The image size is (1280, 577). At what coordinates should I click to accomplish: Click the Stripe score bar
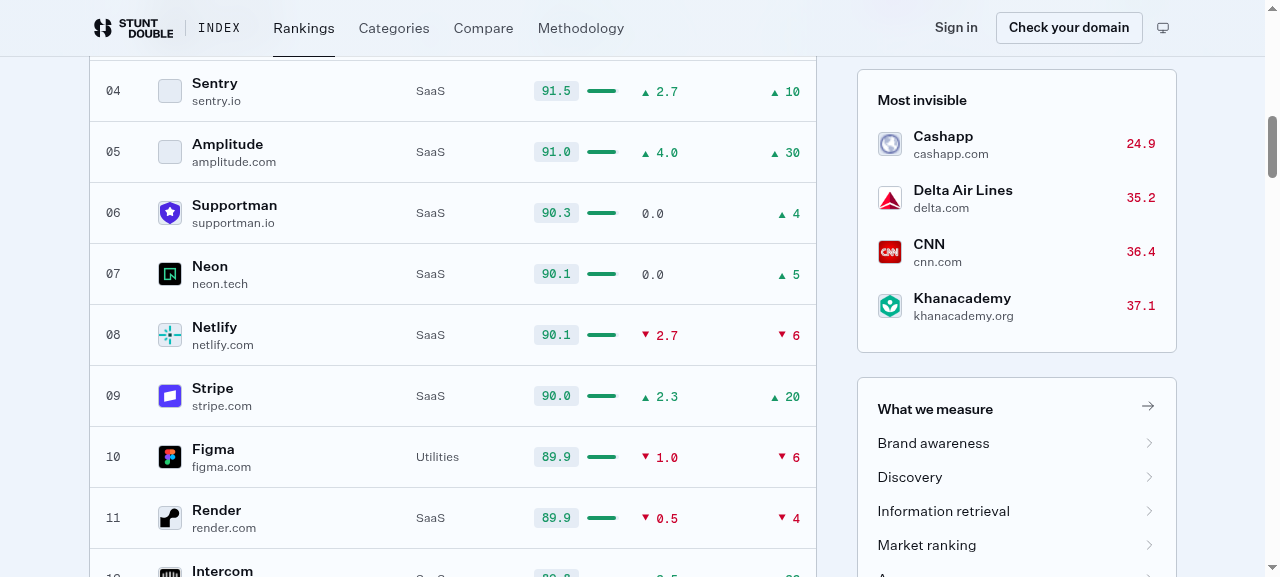tap(602, 396)
